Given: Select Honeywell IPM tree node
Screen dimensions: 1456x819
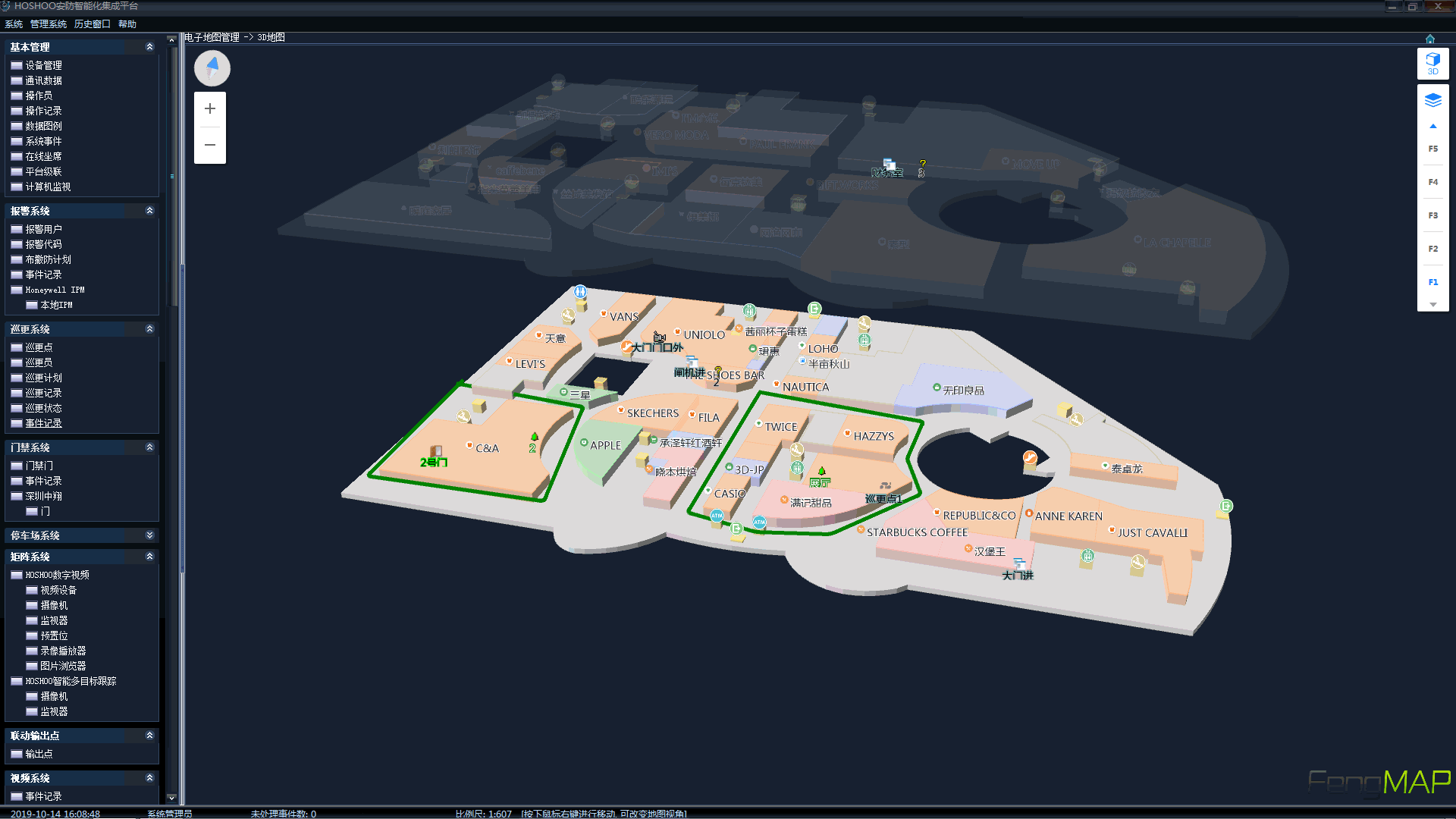Looking at the screenshot, I should (x=55, y=290).
